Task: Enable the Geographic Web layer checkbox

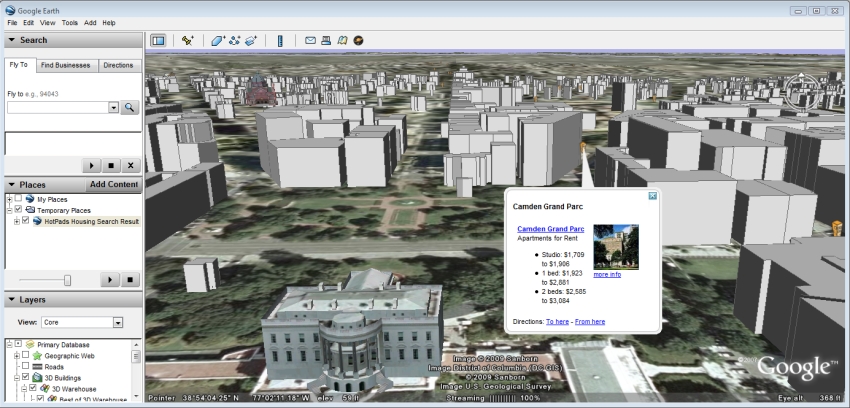Action: [x=25, y=356]
